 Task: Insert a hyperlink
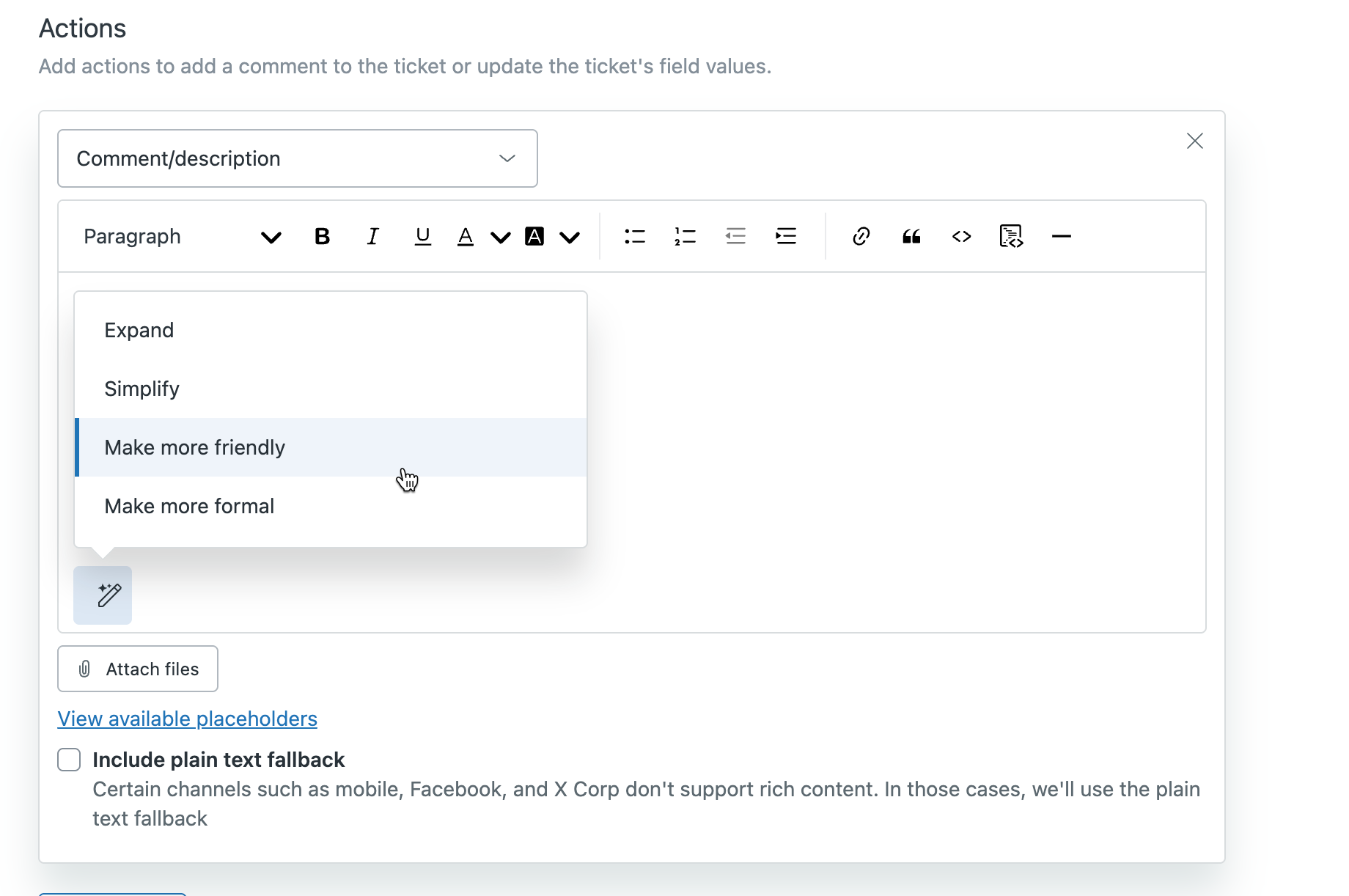click(x=861, y=236)
